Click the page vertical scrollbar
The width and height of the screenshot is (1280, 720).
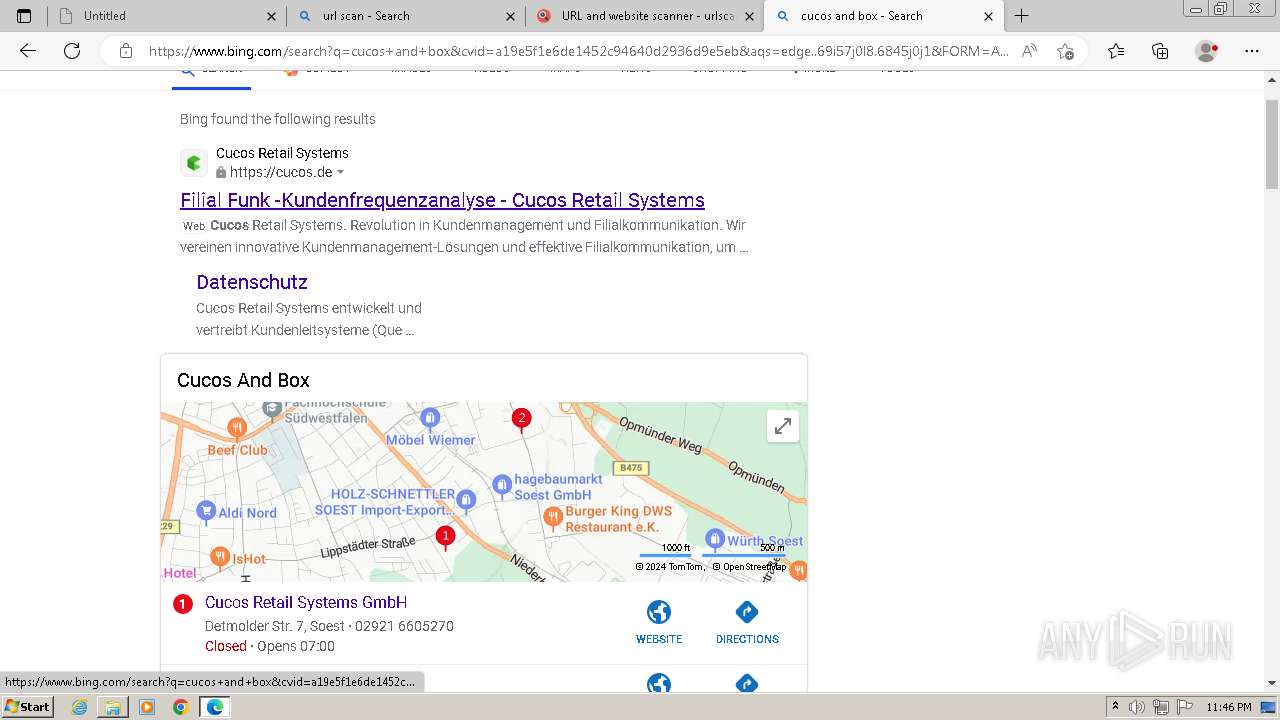[x=1272, y=144]
